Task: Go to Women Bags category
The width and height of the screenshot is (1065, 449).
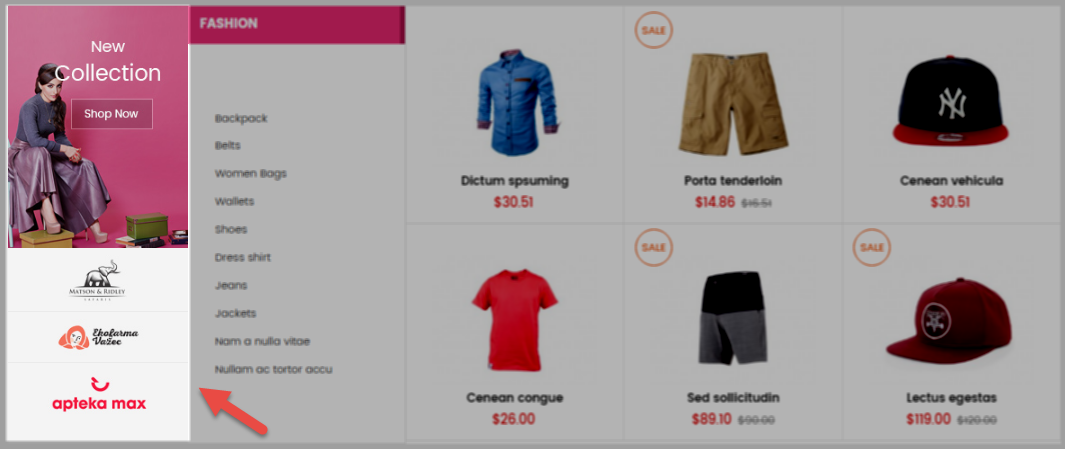Action: tap(251, 173)
